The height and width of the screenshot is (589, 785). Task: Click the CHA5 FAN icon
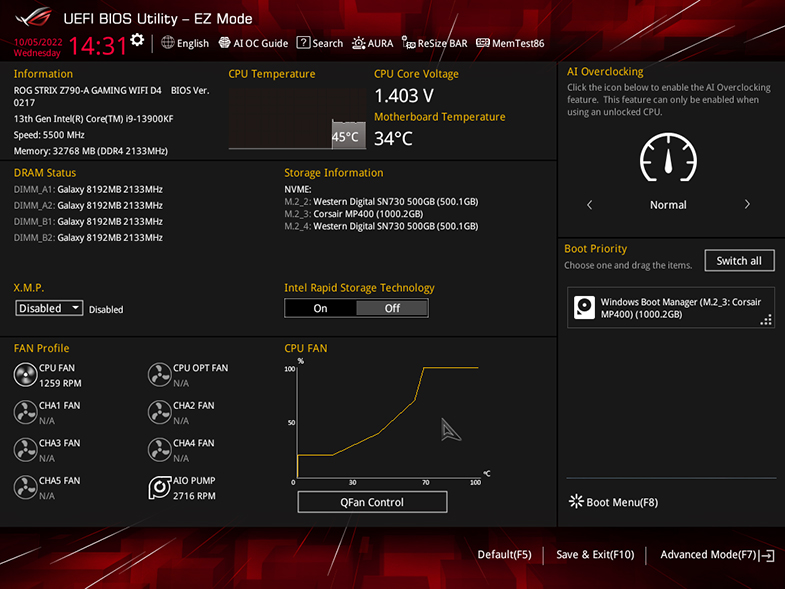(25, 487)
